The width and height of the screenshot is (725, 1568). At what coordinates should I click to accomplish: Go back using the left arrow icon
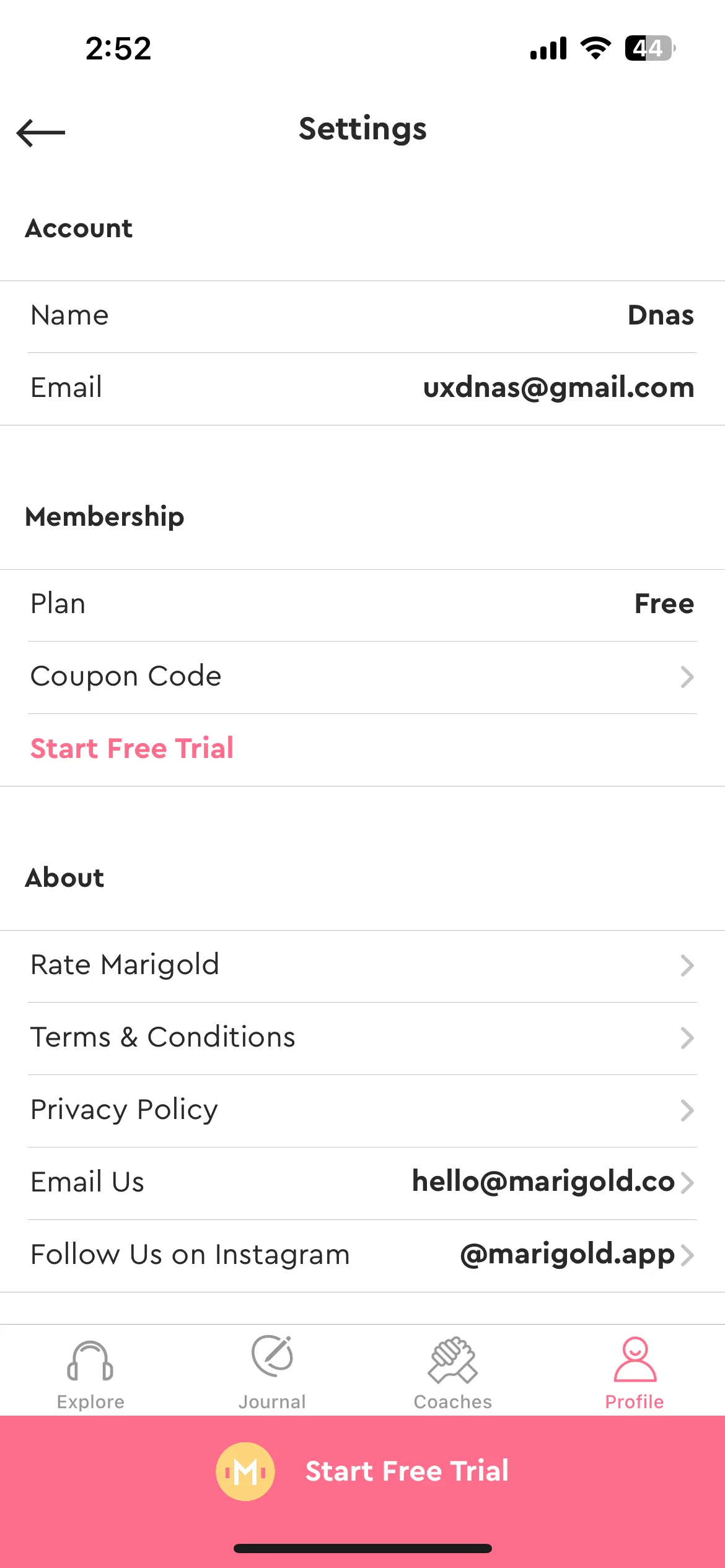pos(41,133)
